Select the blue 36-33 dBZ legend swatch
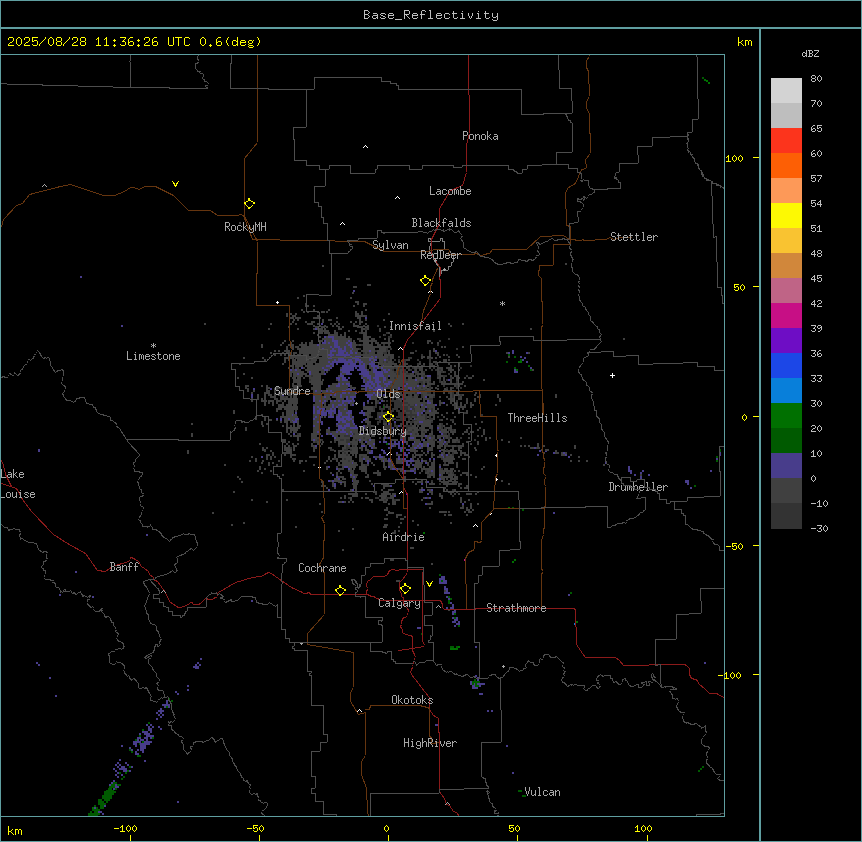The height and width of the screenshot is (842, 862). click(786, 365)
